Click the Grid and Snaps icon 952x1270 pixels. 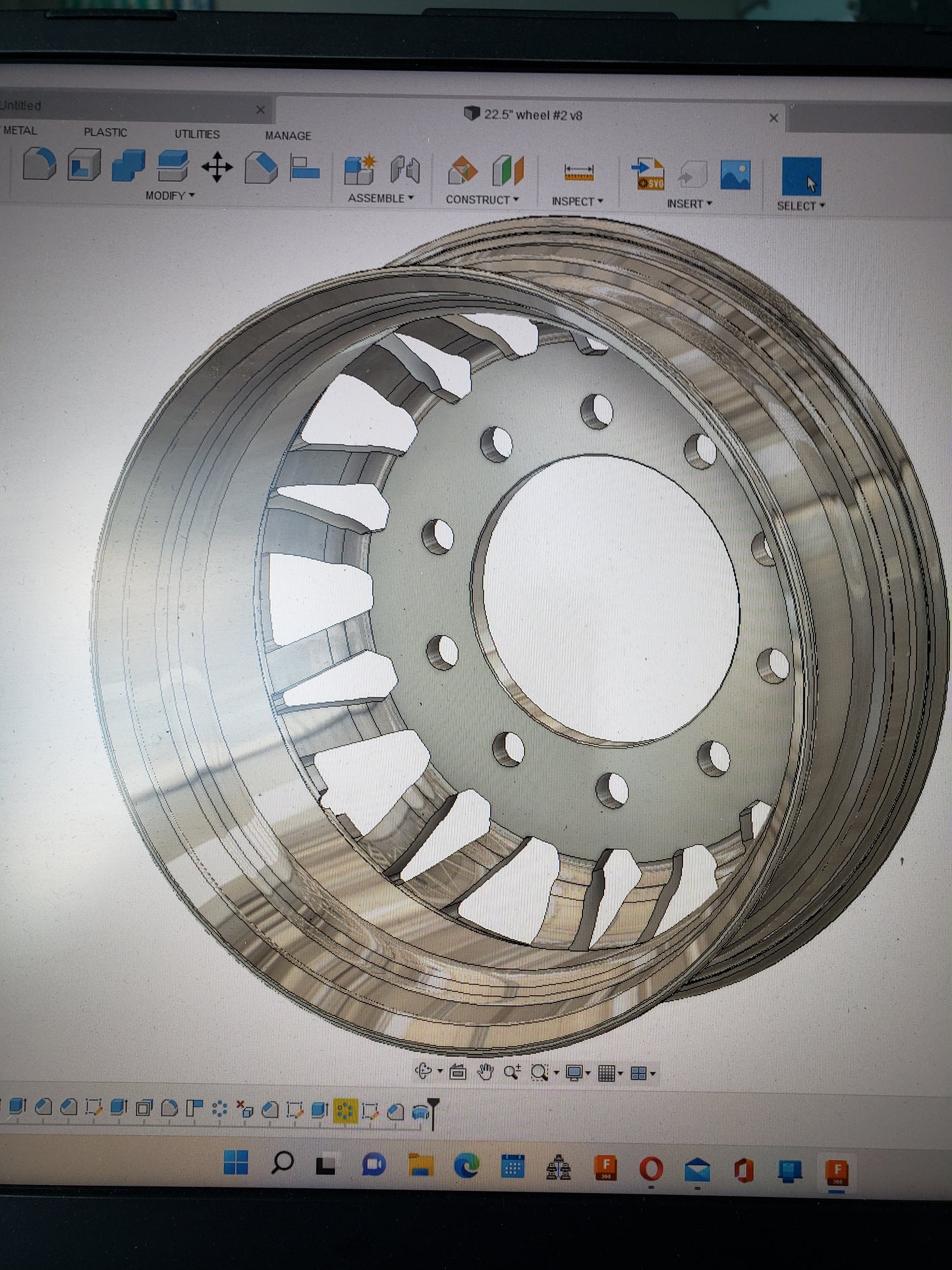(x=607, y=1074)
